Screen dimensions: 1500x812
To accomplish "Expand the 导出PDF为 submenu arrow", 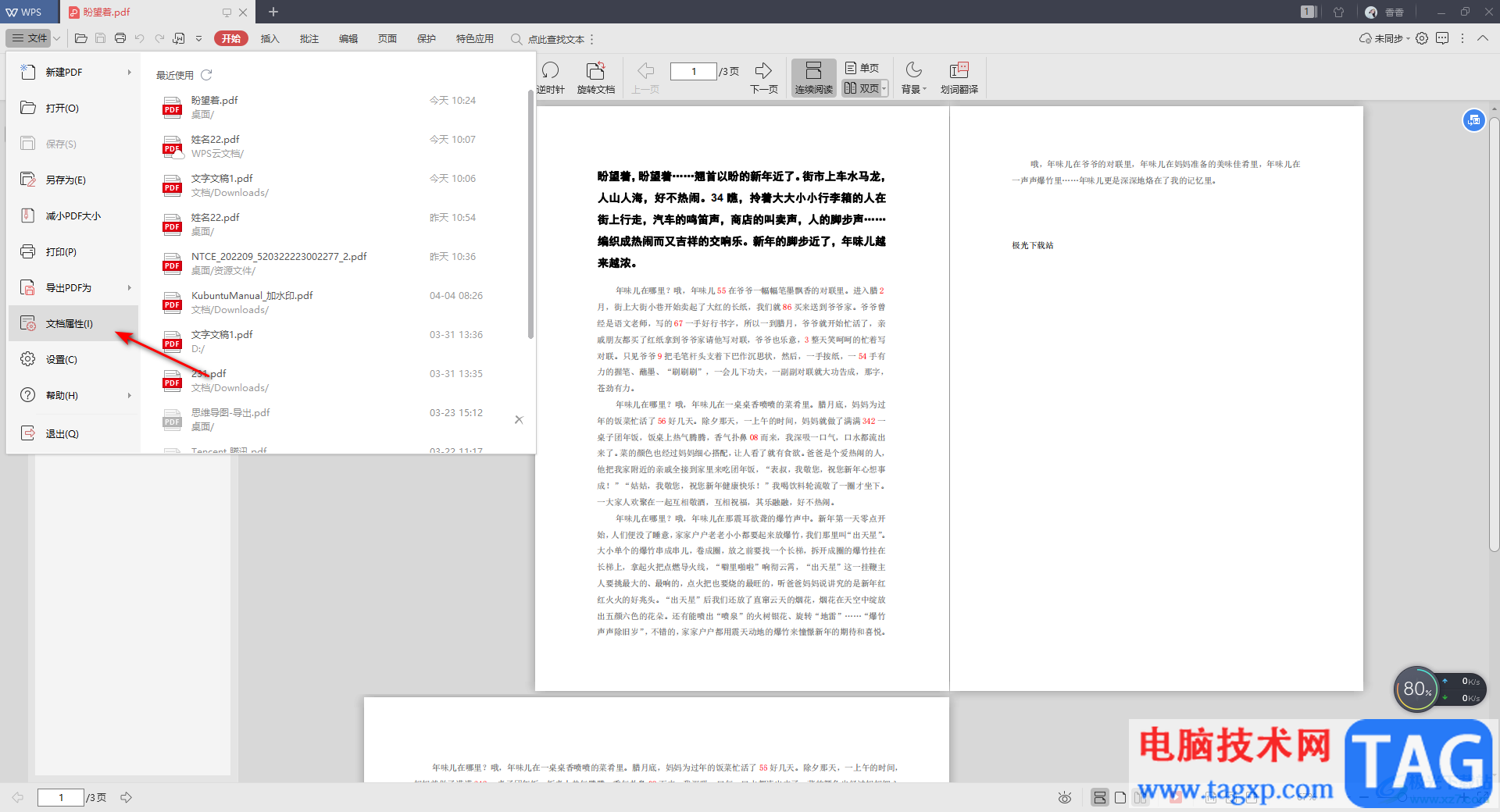I will [x=130, y=287].
